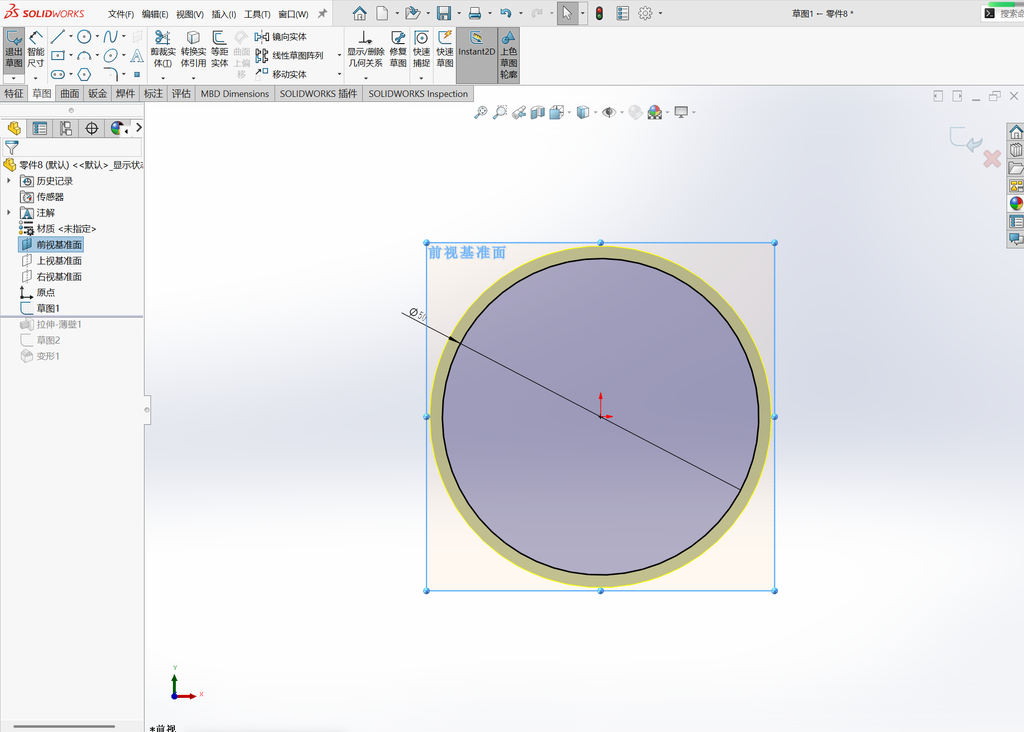Click Repair Sketch (修复草图)
This screenshot has width=1024, height=732.
(398, 49)
